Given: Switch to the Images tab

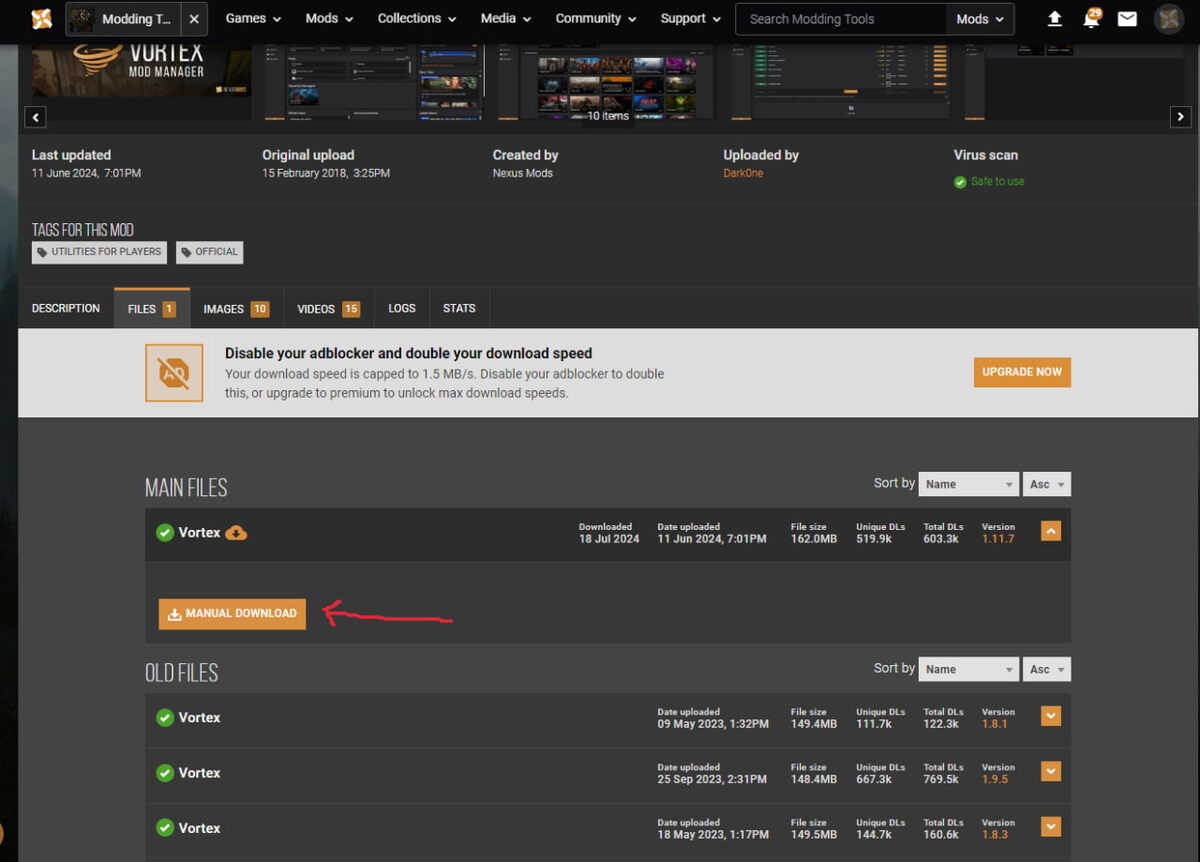Looking at the screenshot, I should click(x=236, y=309).
